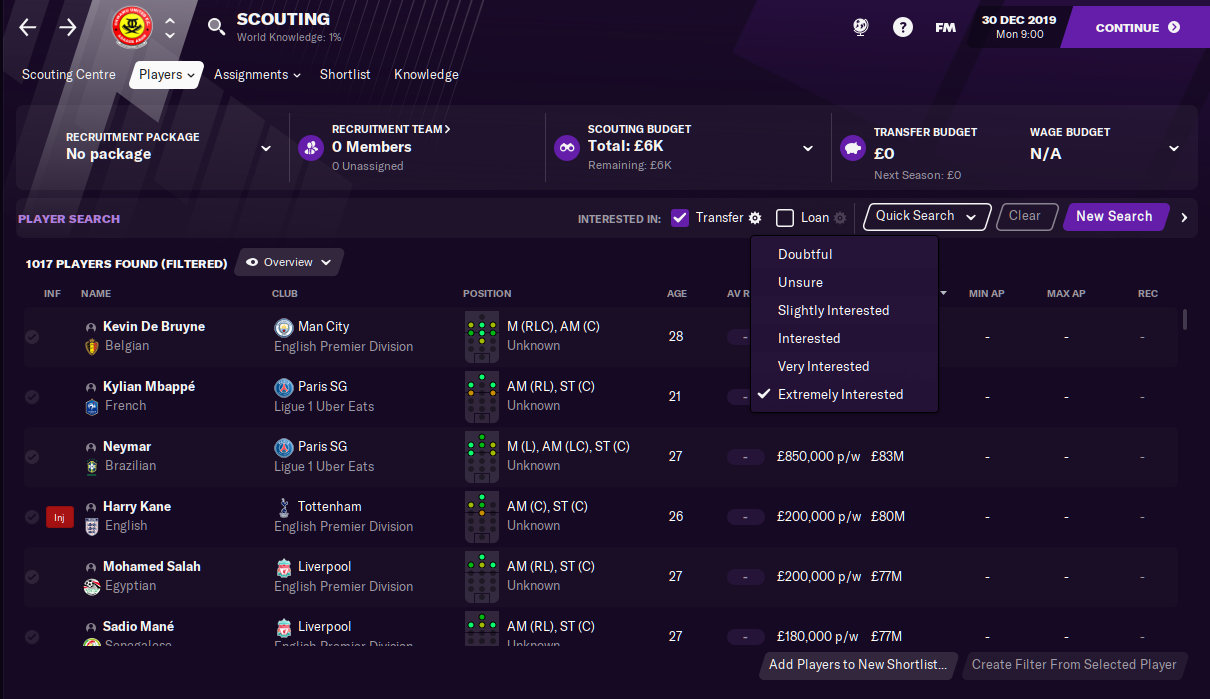Click the club switch up/down chevrons
The image size is (1210, 699).
(169, 28)
